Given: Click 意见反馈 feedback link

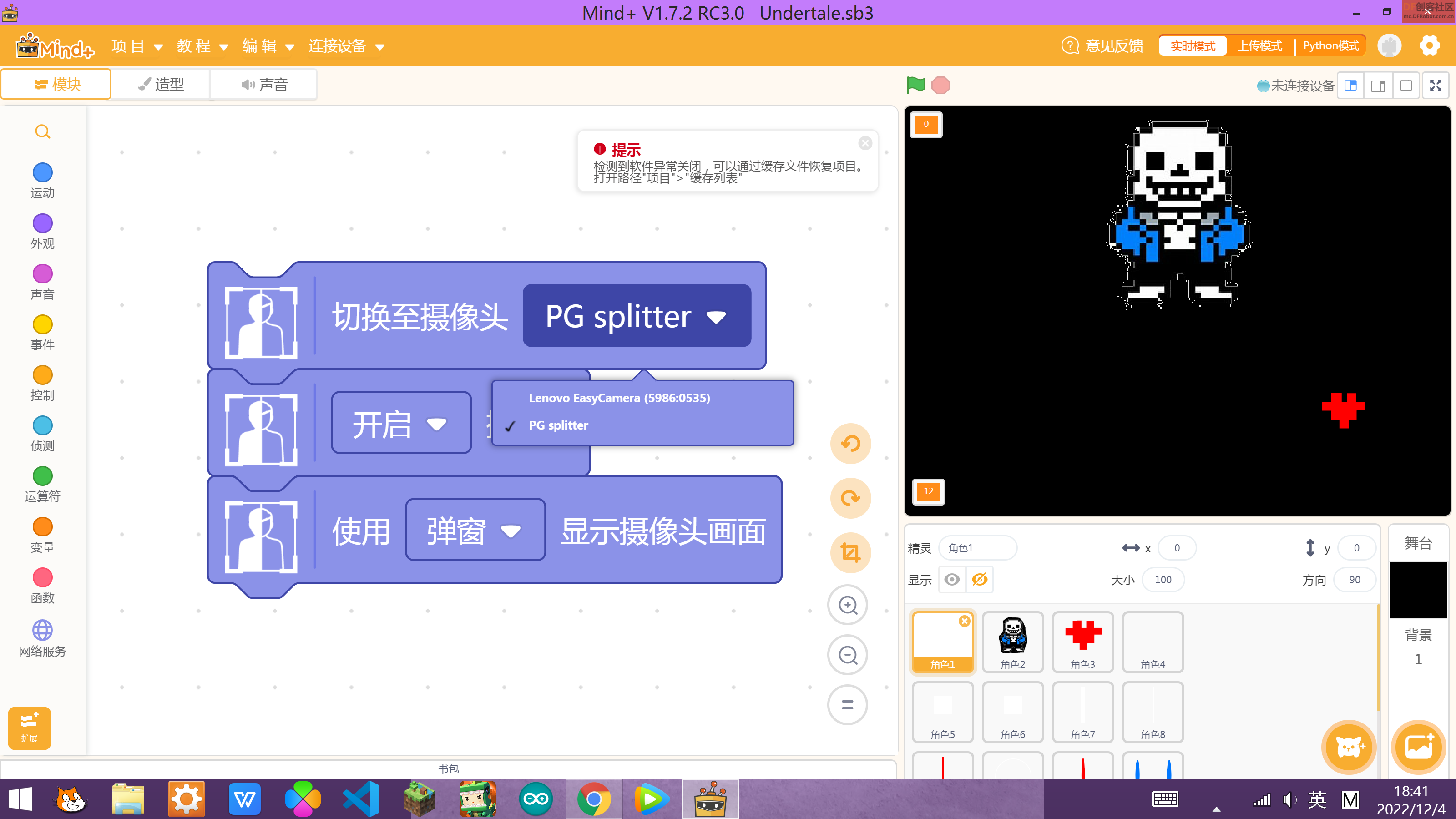Looking at the screenshot, I should 1102,46.
